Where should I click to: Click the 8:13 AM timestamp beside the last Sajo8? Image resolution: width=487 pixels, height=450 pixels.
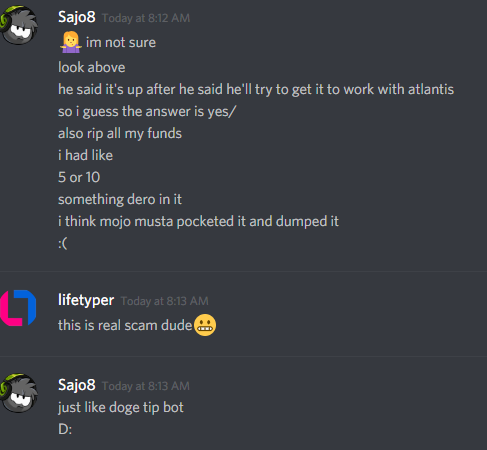(146, 386)
